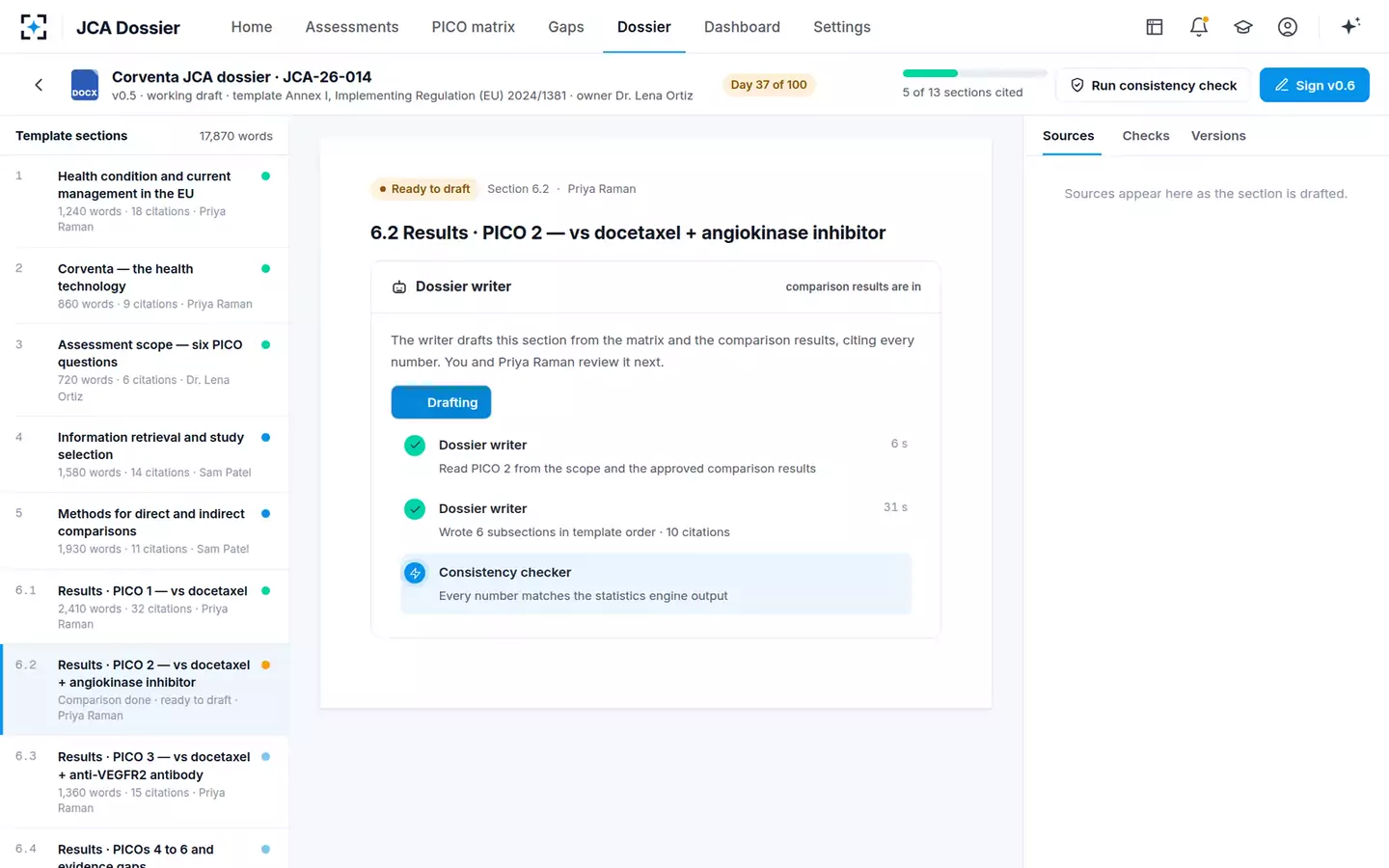Click the DOCX file icon

[85, 85]
